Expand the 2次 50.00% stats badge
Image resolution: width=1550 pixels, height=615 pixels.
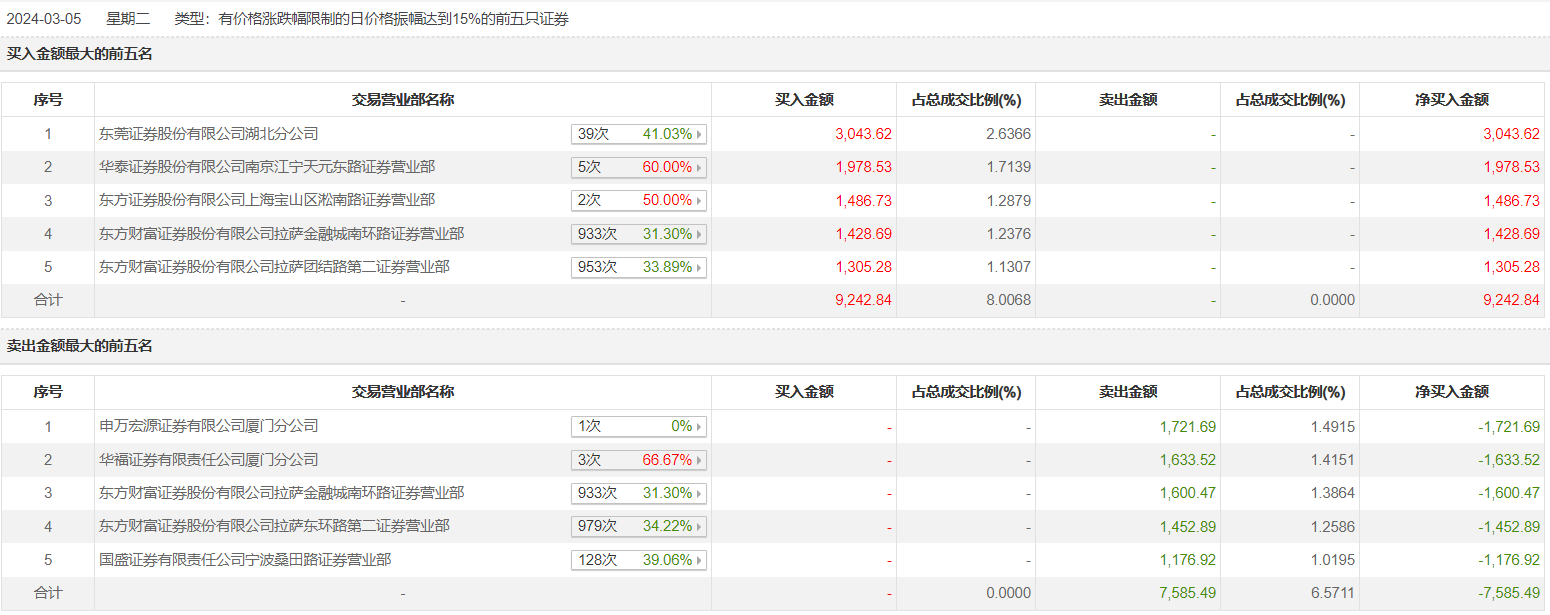[638, 200]
